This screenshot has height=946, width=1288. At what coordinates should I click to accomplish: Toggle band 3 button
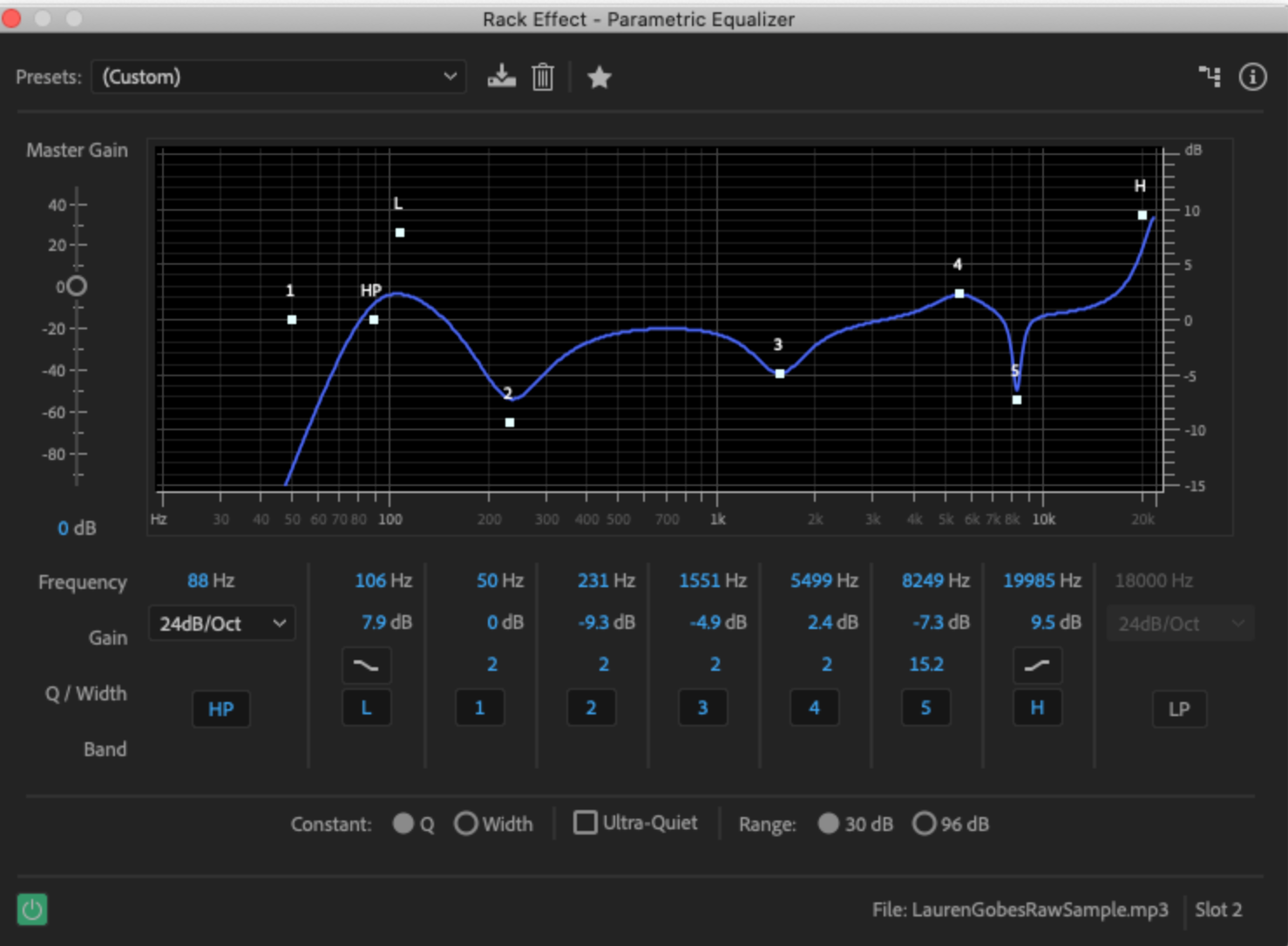(702, 707)
